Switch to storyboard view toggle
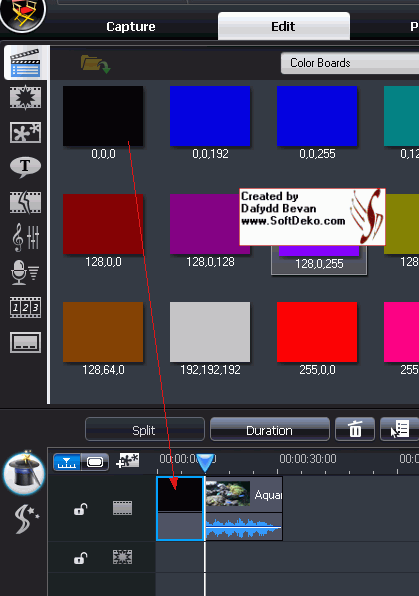 pos(95,462)
